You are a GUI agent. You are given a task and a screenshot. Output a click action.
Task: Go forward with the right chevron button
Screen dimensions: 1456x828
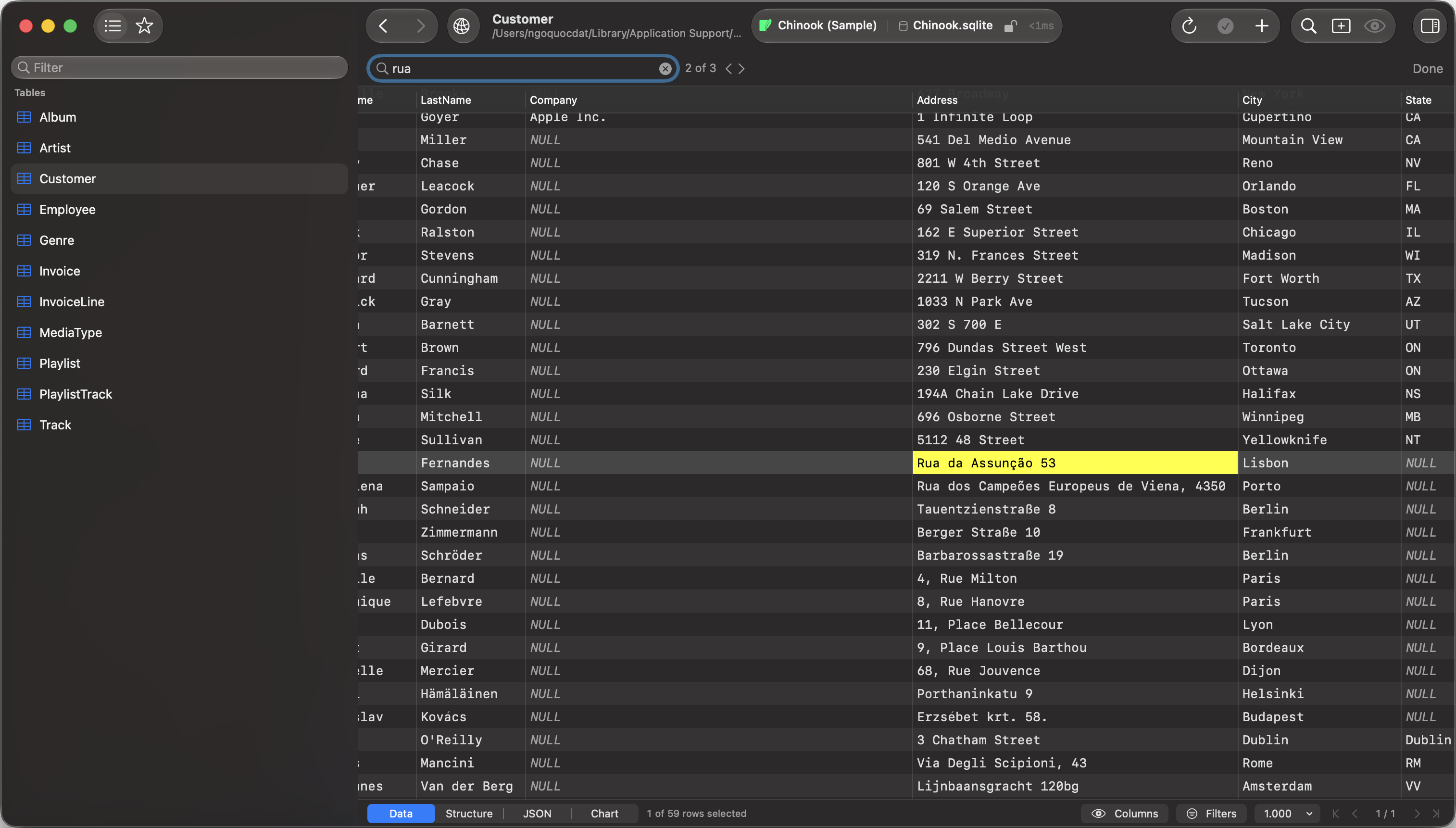(420, 25)
